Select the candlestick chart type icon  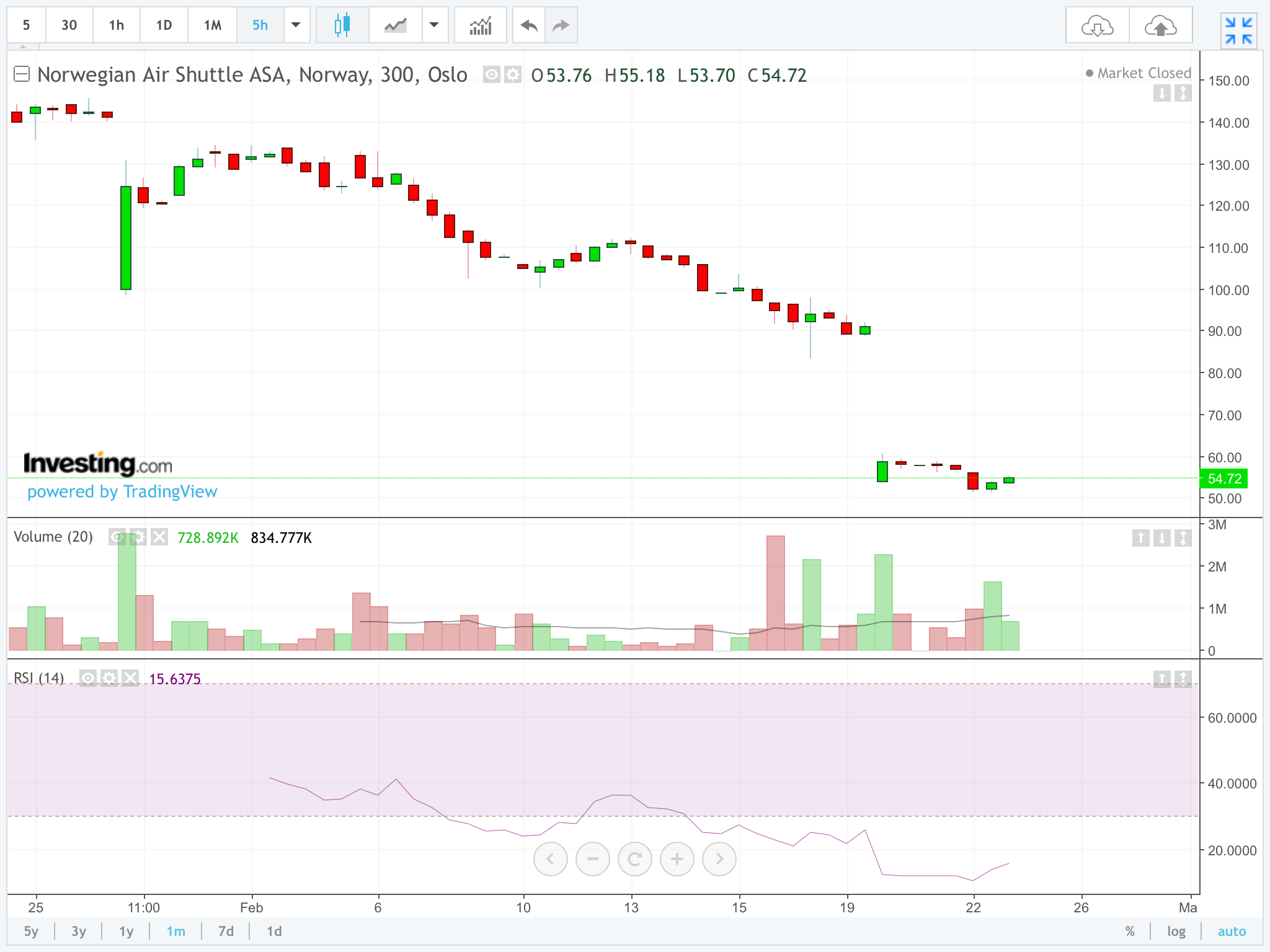point(342,25)
